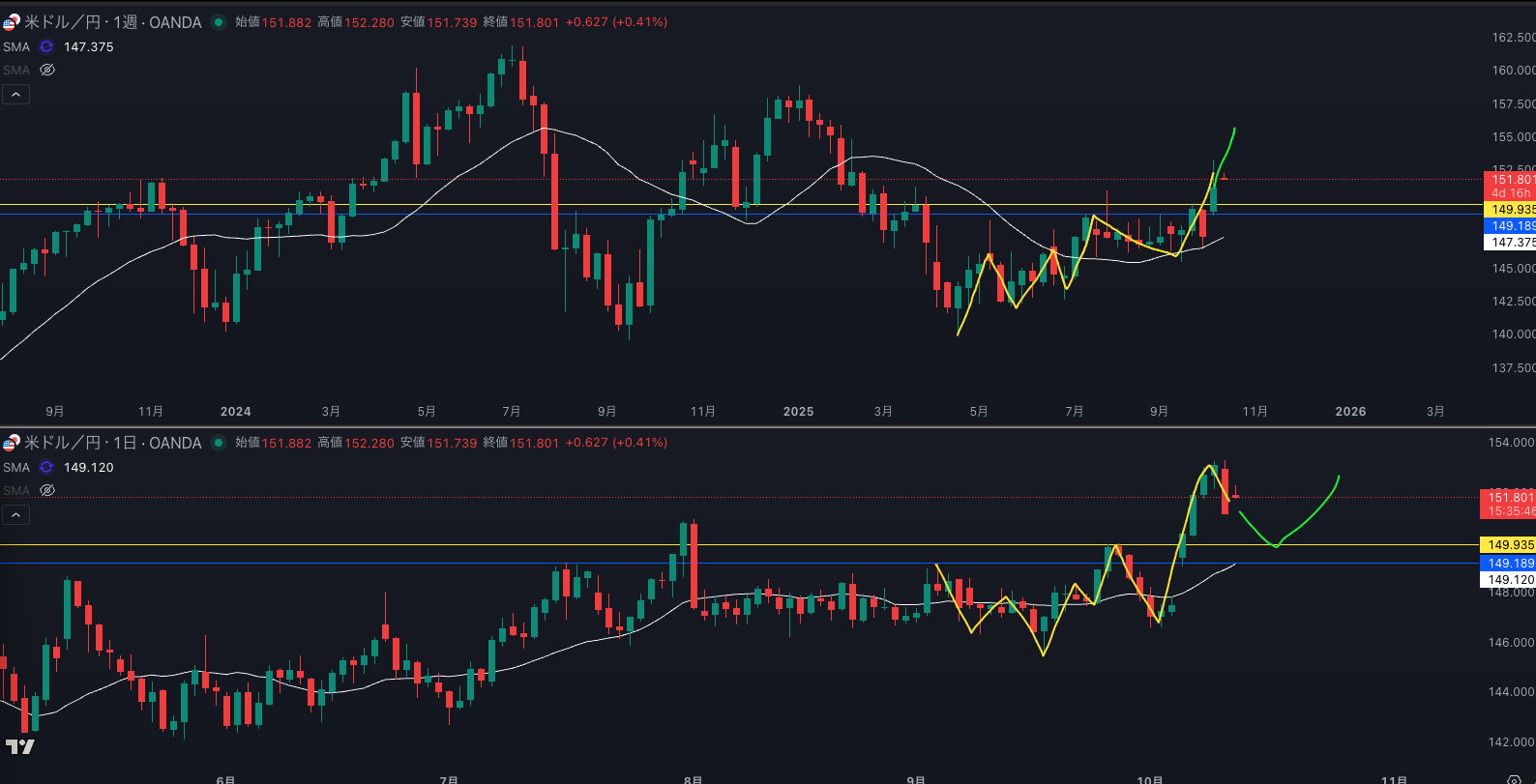The height and width of the screenshot is (784, 1536).
Task: Click the SMA refresh icon in weekly chart
Action: (46, 46)
